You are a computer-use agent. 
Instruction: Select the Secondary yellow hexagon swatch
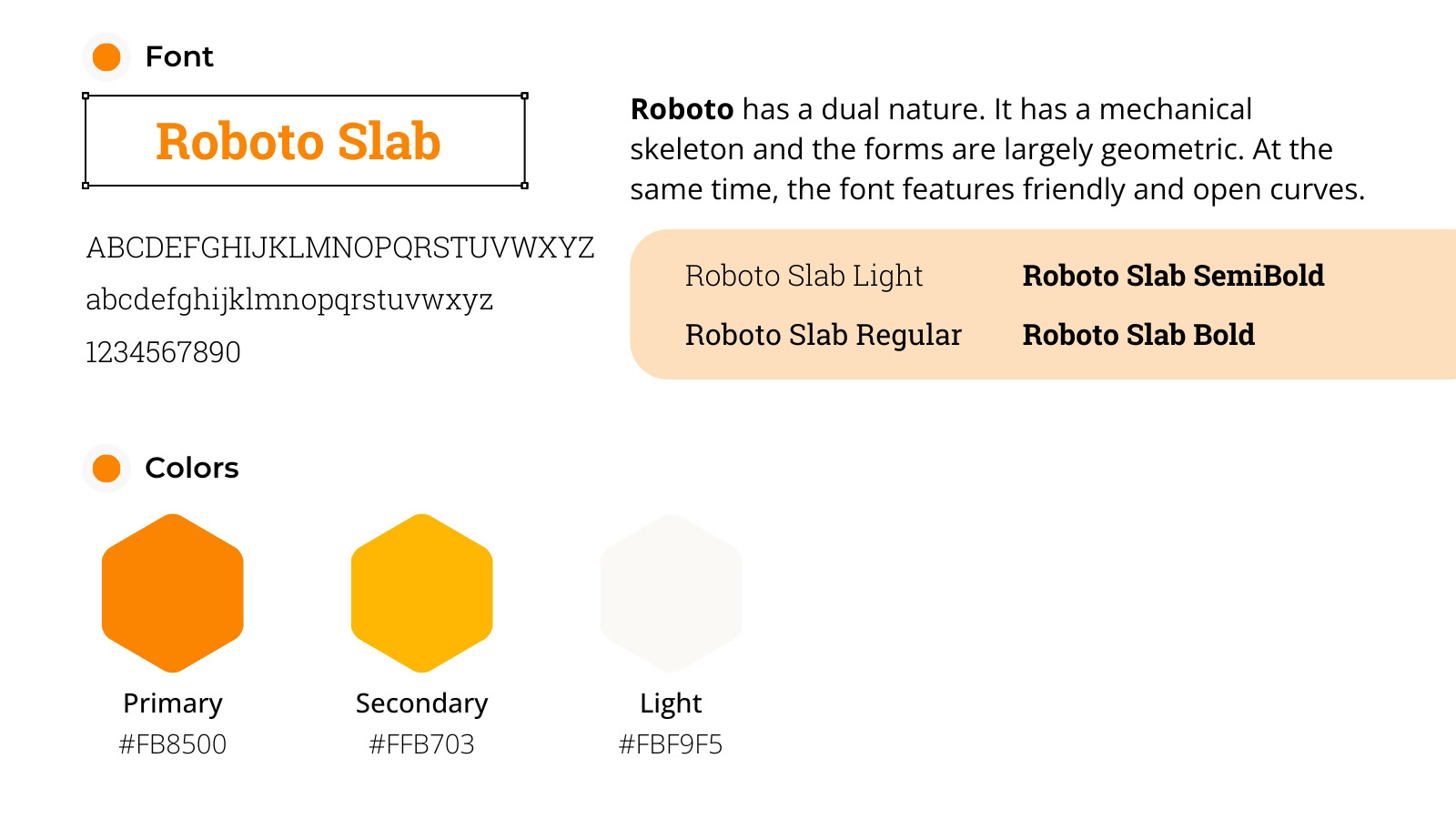[x=422, y=593]
